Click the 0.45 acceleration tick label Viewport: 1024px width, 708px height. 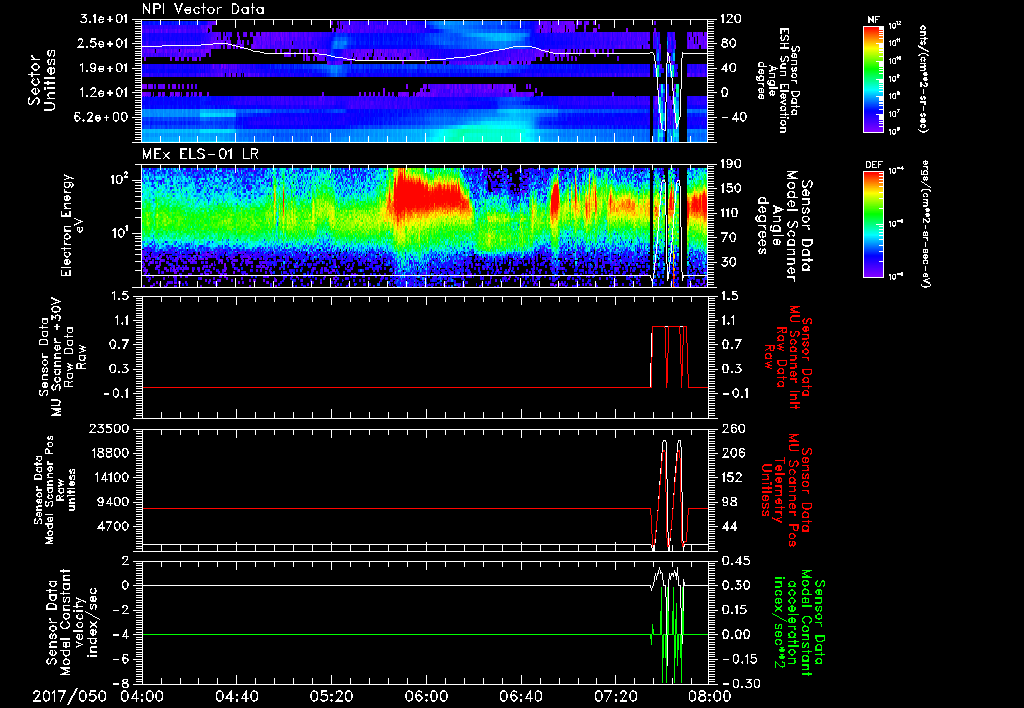[735, 561]
